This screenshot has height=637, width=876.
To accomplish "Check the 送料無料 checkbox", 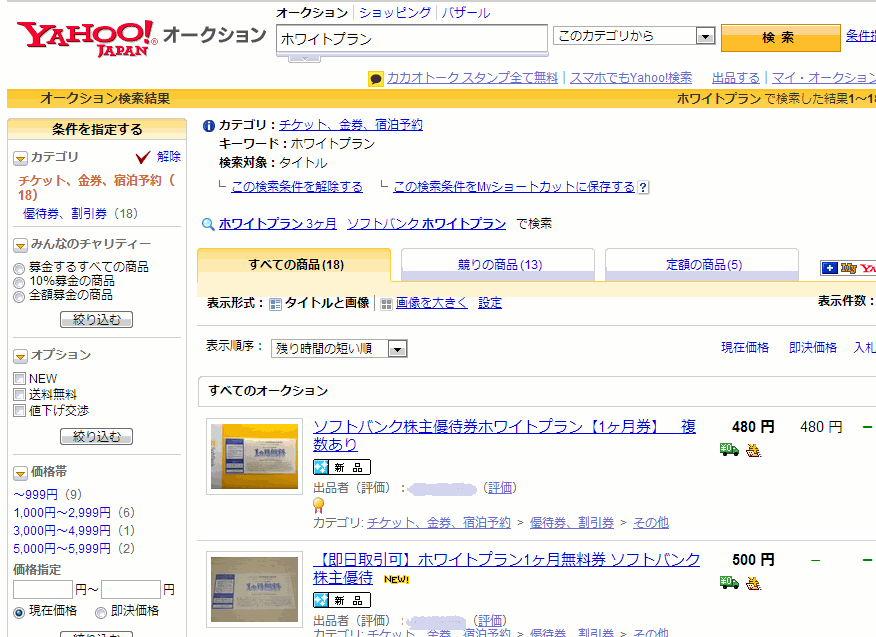I will 19,395.
